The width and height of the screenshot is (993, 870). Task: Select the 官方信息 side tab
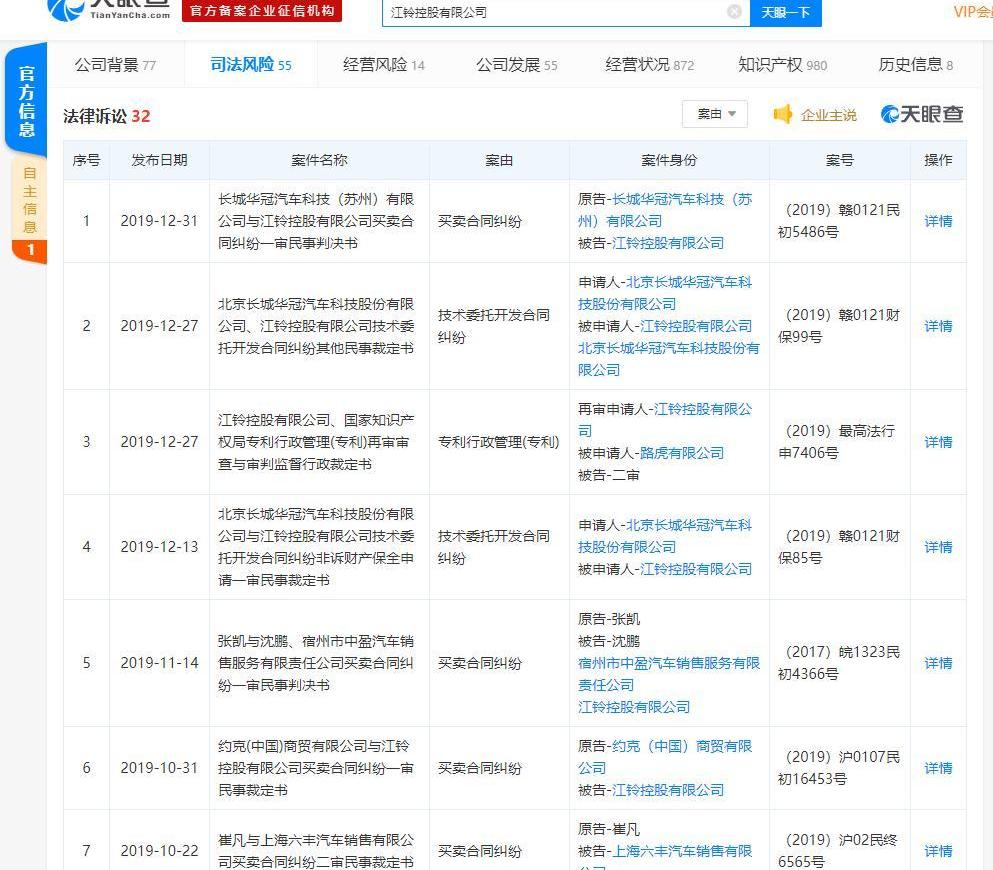(27, 101)
